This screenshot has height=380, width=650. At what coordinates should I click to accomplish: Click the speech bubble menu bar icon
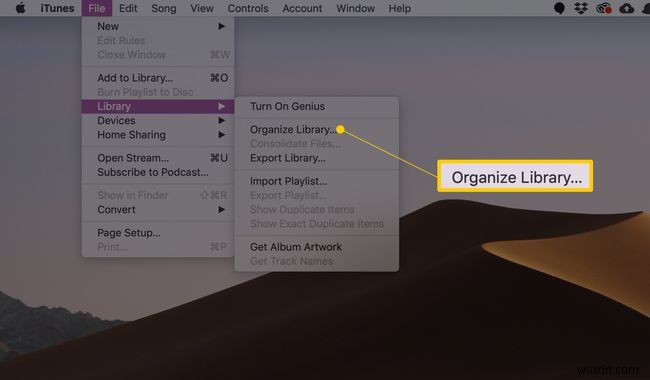559,8
